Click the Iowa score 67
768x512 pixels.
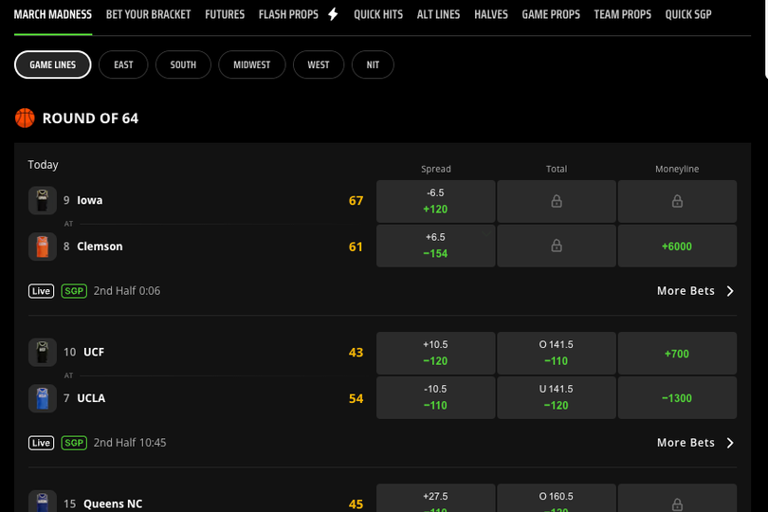[356, 201]
